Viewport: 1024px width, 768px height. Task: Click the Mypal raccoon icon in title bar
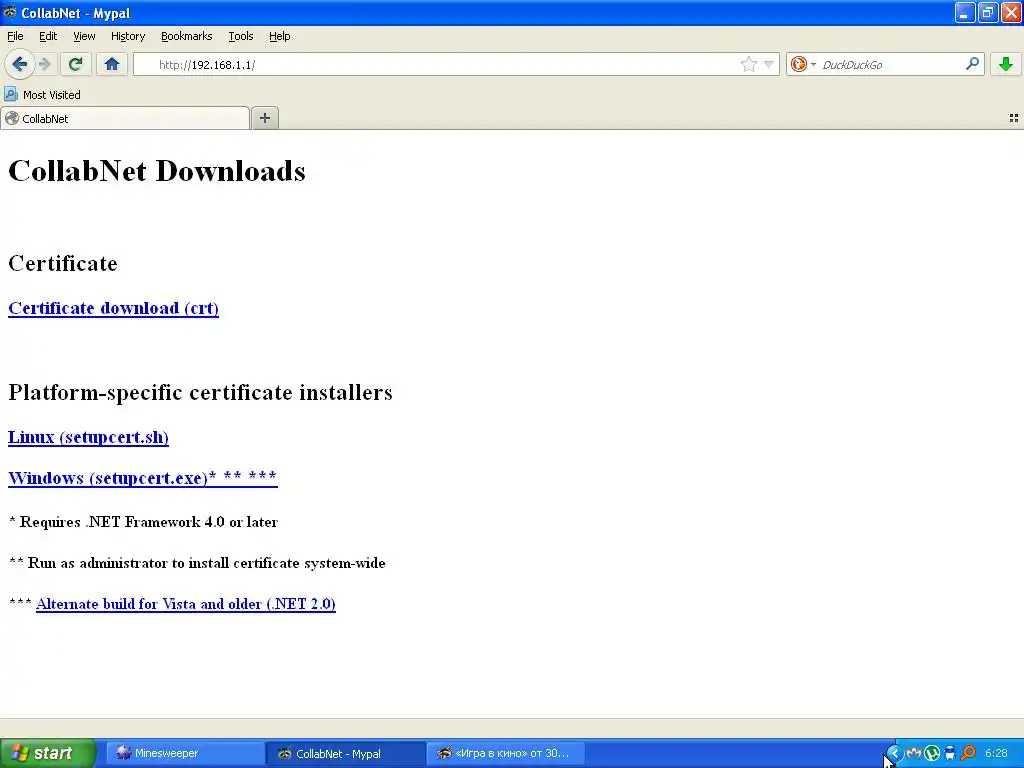point(10,12)
